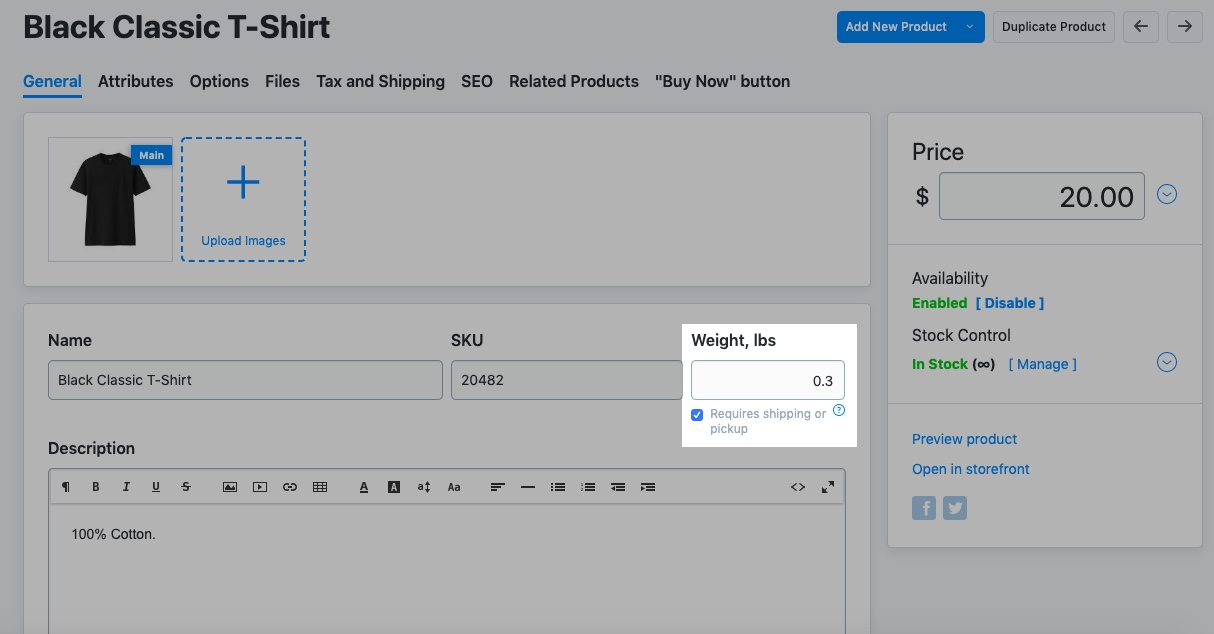Toggle the Underline formatting option
The image size is (1214, 634).
(x=156, y=487)
